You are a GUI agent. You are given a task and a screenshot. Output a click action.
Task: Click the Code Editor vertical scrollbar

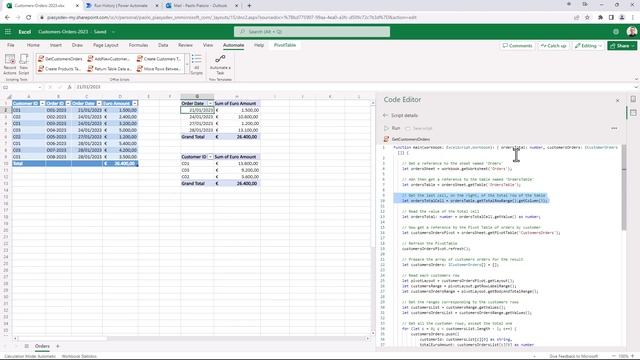(x=624, y=188)
